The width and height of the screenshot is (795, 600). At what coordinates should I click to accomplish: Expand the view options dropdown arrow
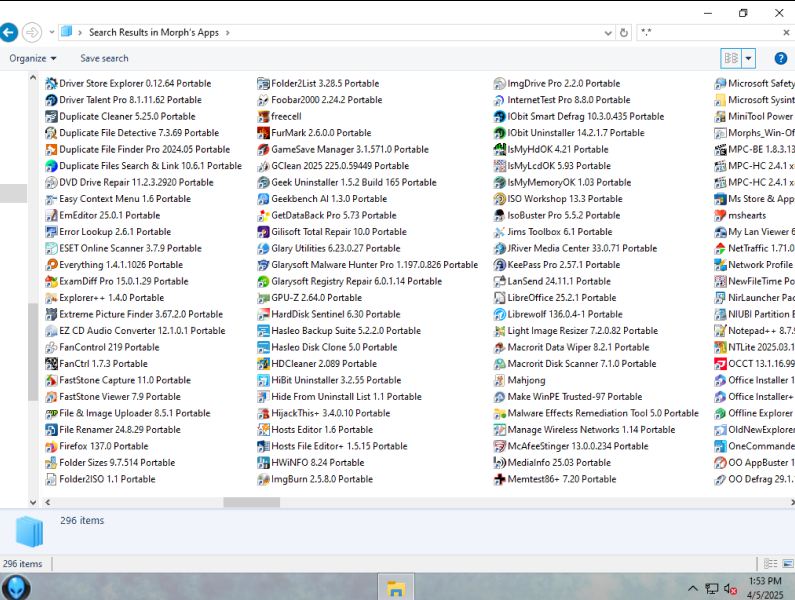click(748, 58)
